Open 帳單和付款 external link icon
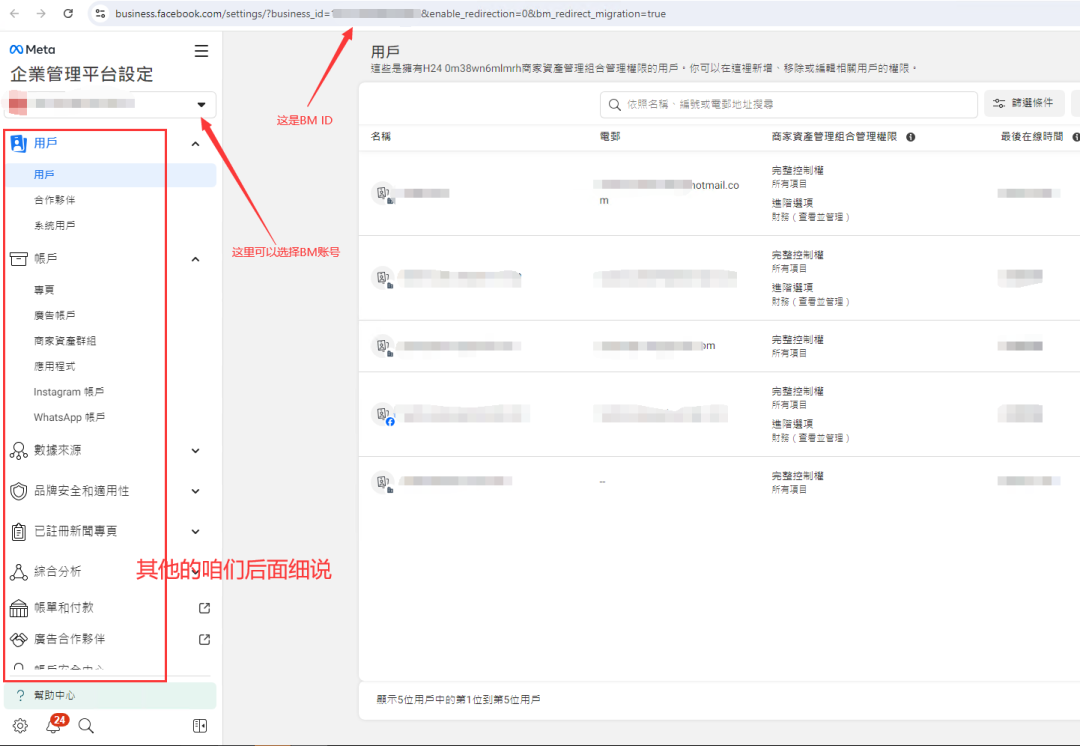The width and height of the screenshot is (1080, 746). [205, 608]
